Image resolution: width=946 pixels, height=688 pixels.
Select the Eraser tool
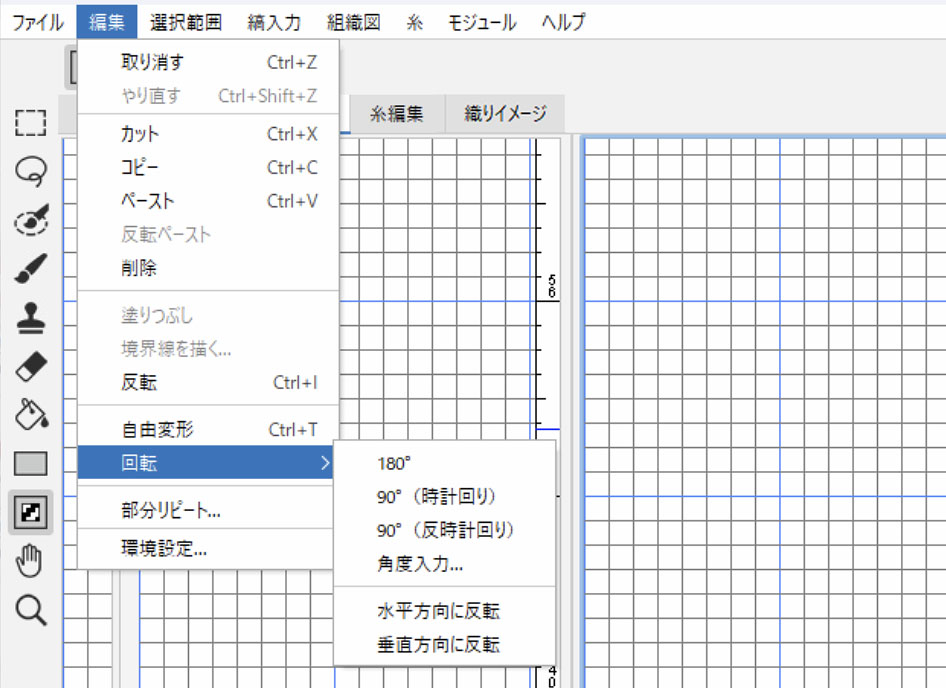tap(30, 366)
